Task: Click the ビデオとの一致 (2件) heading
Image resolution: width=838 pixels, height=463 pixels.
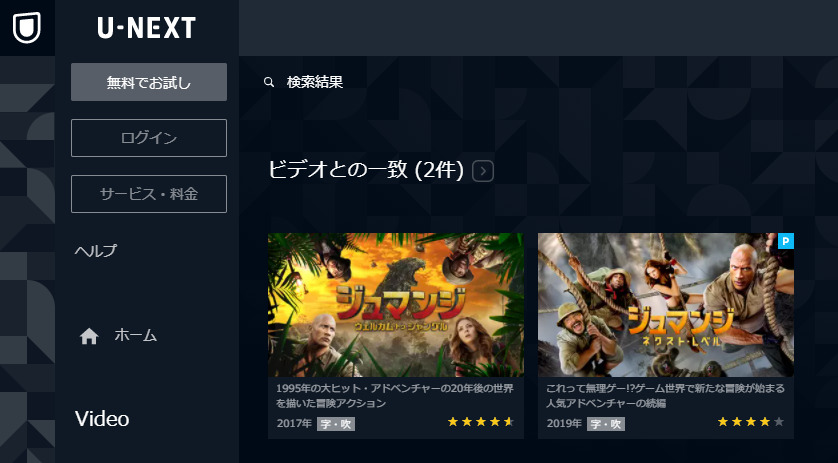Action: click(x=366, y=170)
